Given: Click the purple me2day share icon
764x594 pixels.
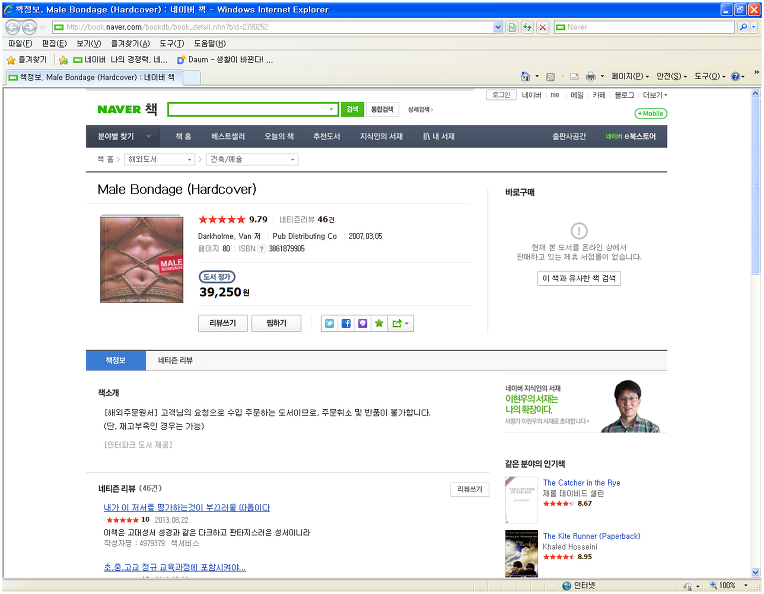Looking at the screenshot, I should 363,324.
